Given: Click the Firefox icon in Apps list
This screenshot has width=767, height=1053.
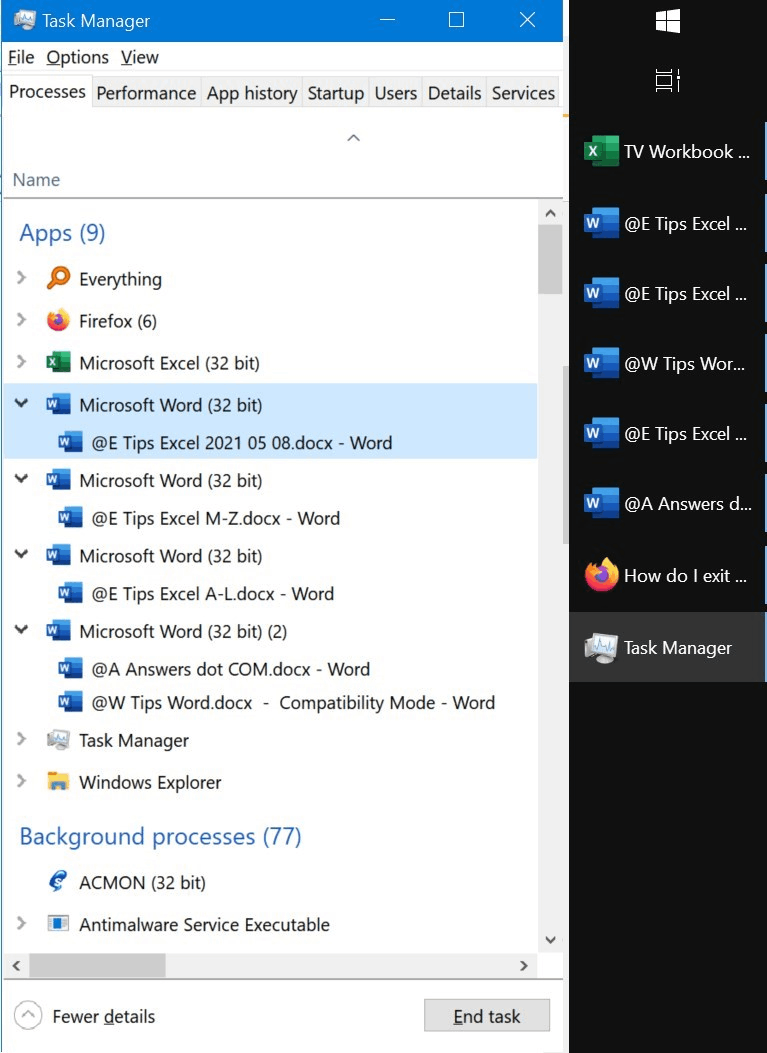Looking at the screenshot, I should click(58, 320).
